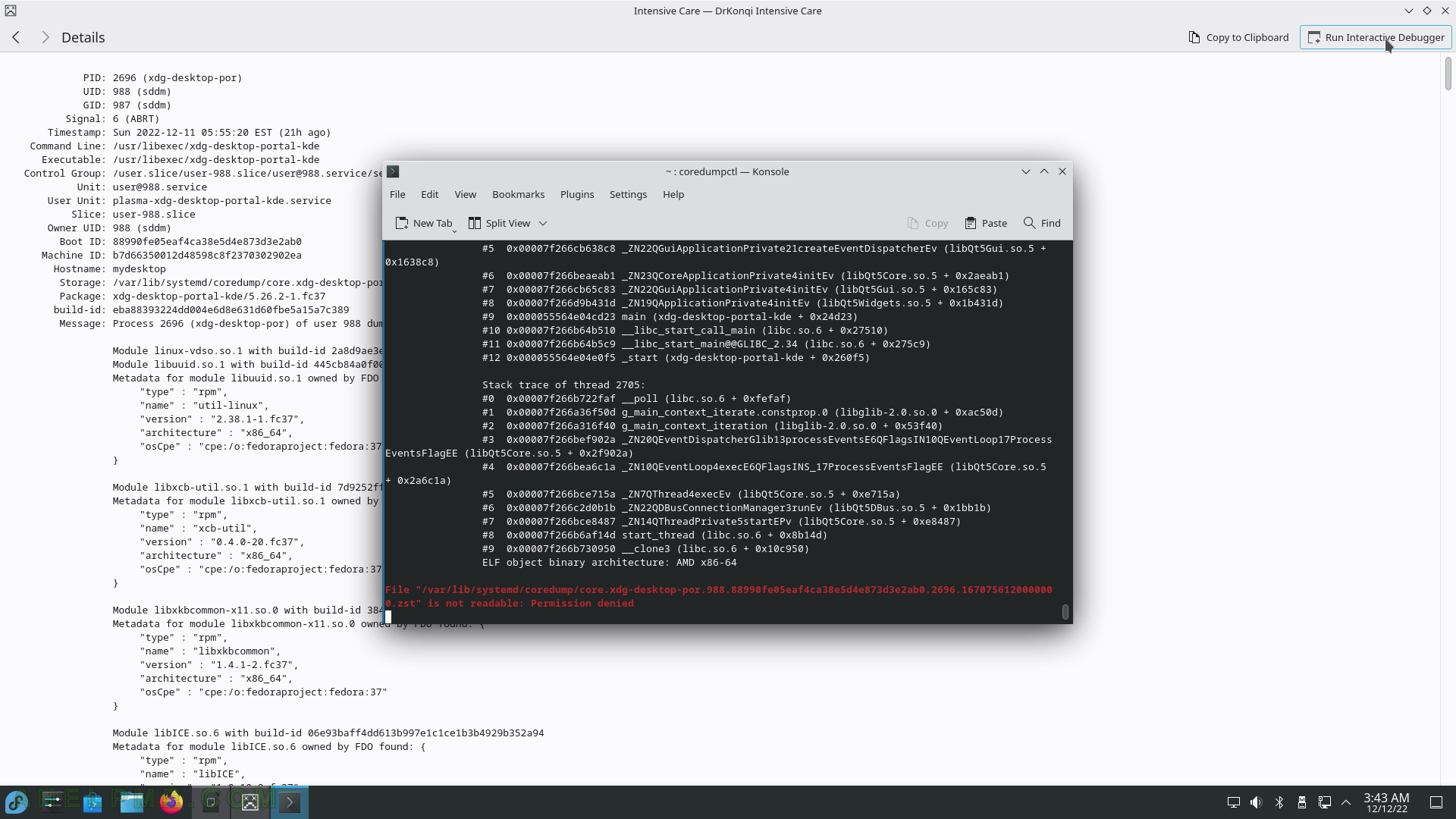Click the 'Details' heading in DrKonqi

83,37
